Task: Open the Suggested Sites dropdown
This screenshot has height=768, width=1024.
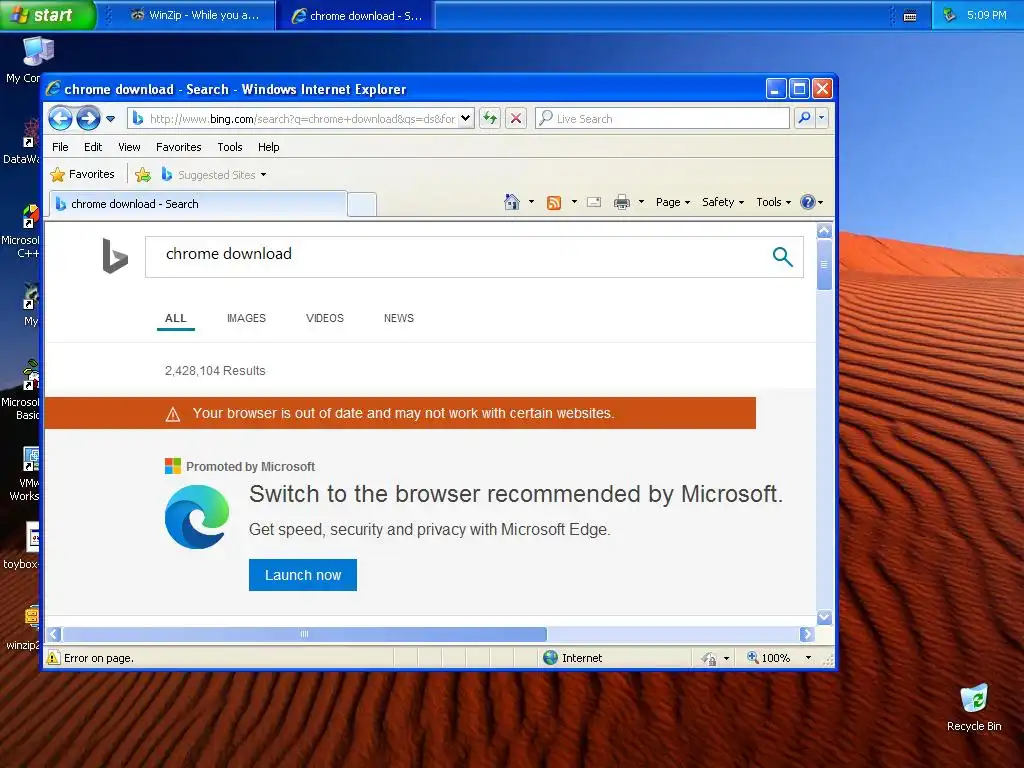Action: coord(214,174)
